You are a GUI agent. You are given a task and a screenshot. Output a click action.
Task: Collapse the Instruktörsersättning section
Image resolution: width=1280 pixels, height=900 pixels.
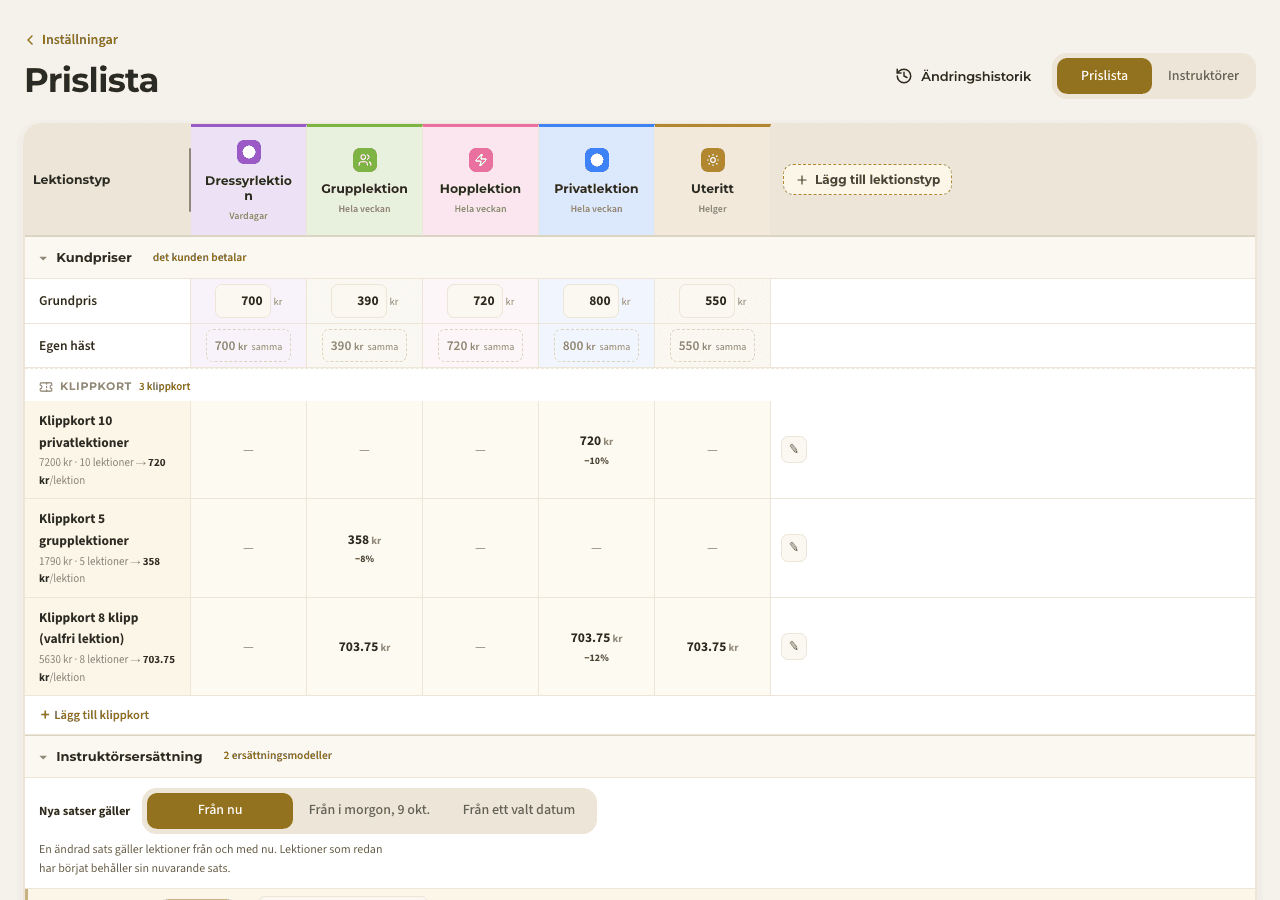(43, 757)
